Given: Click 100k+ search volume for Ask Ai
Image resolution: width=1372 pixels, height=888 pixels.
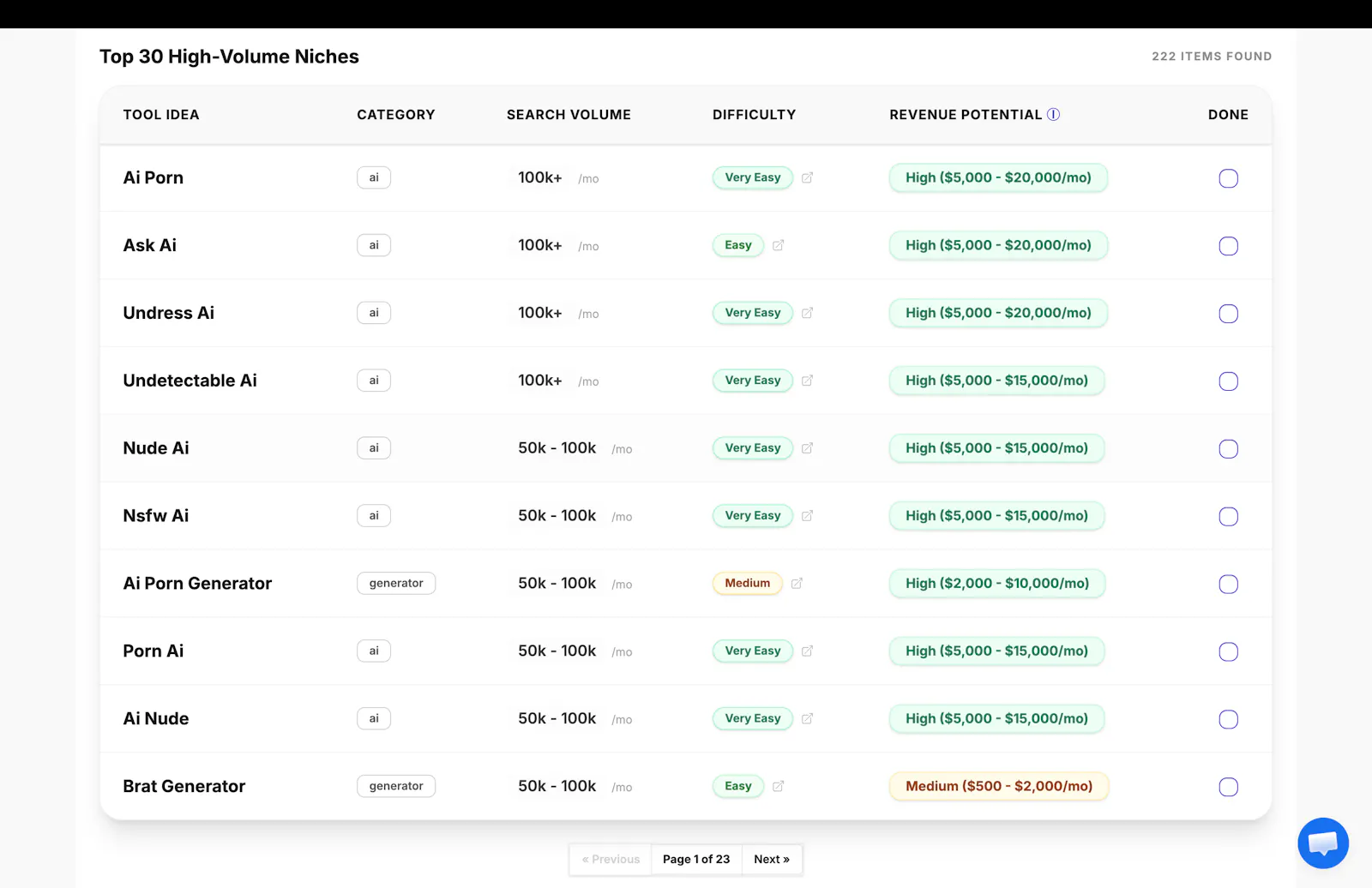Looking at the screenshot, I should pyautogui.click(x=540, y=245).
